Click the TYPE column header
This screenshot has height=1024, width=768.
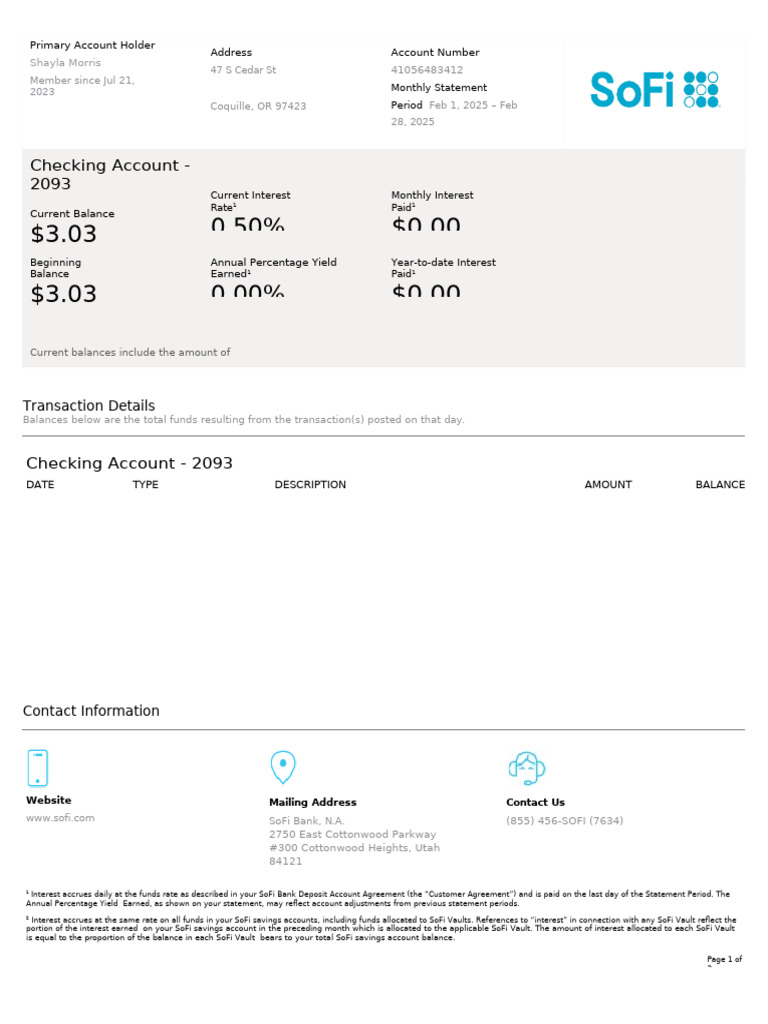(145, 485)
